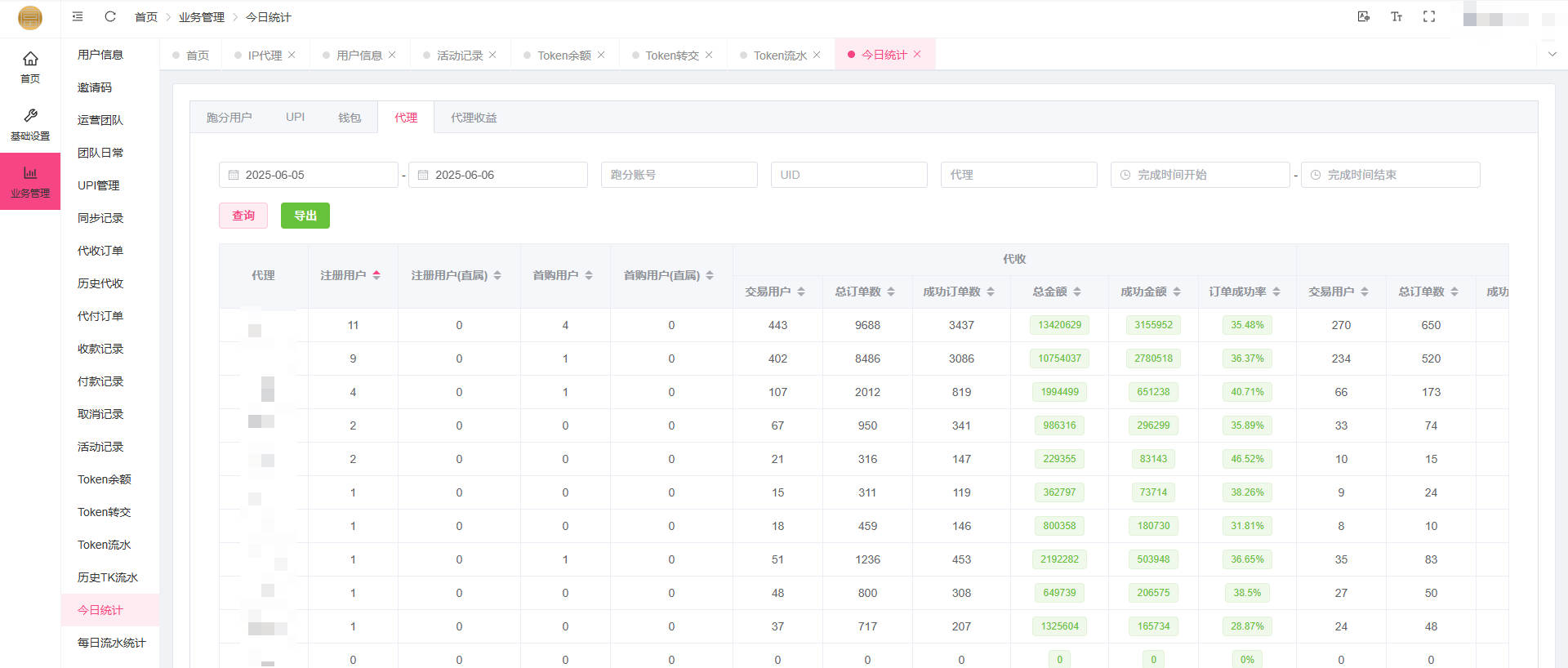Sort by 订单成功率 column arrows

coord(1276,292)
